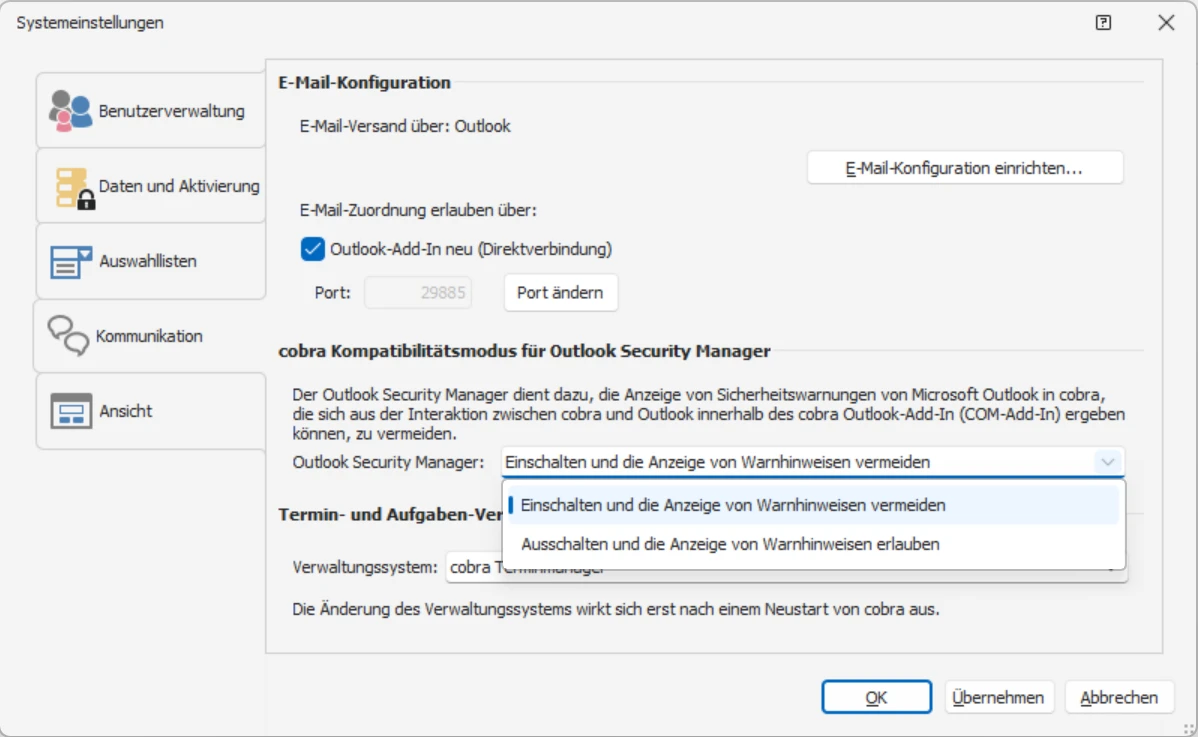Viewport: 1198px width, 737px height.
Task: Choose 'Ausschalten und die Anzeige von Warnhinweisen erlauben'
Action: pyautogui.click(x=730, y=545)
